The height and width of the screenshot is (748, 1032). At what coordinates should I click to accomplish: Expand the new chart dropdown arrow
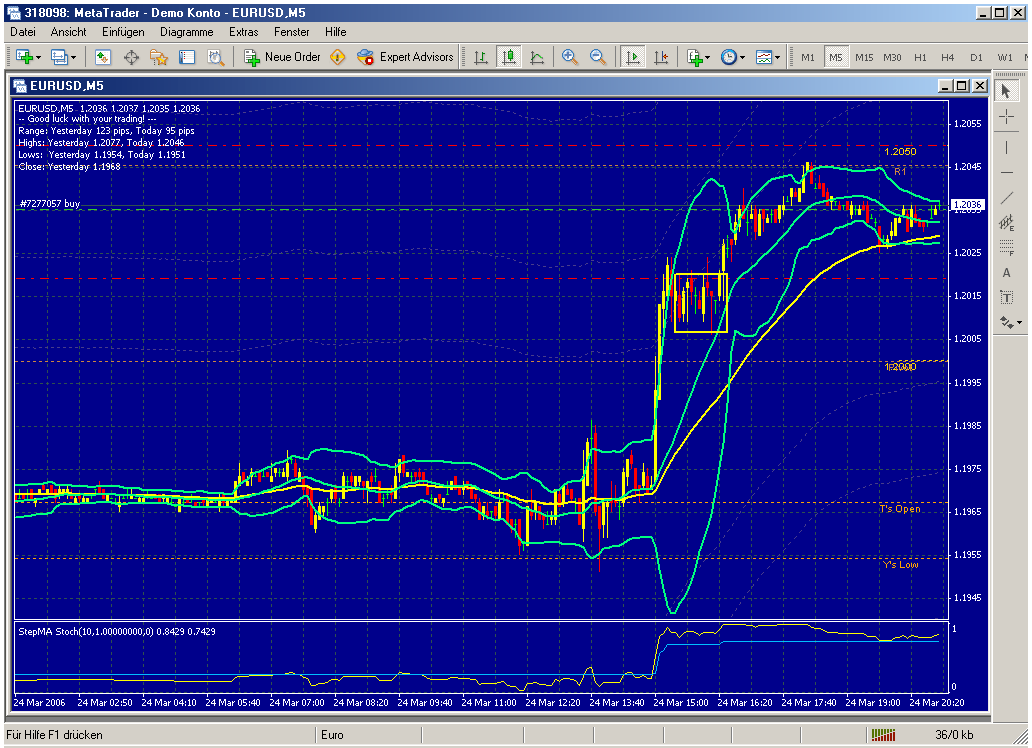click(x=38, y=58)
